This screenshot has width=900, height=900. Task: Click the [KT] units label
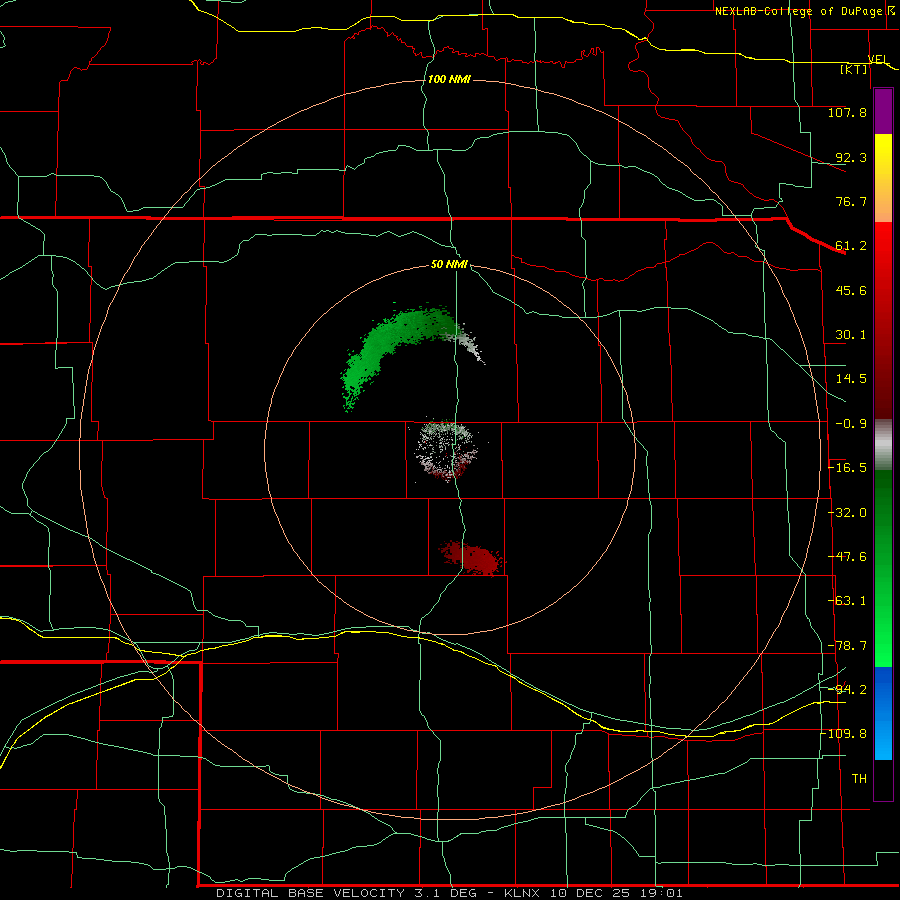[853, 69]
